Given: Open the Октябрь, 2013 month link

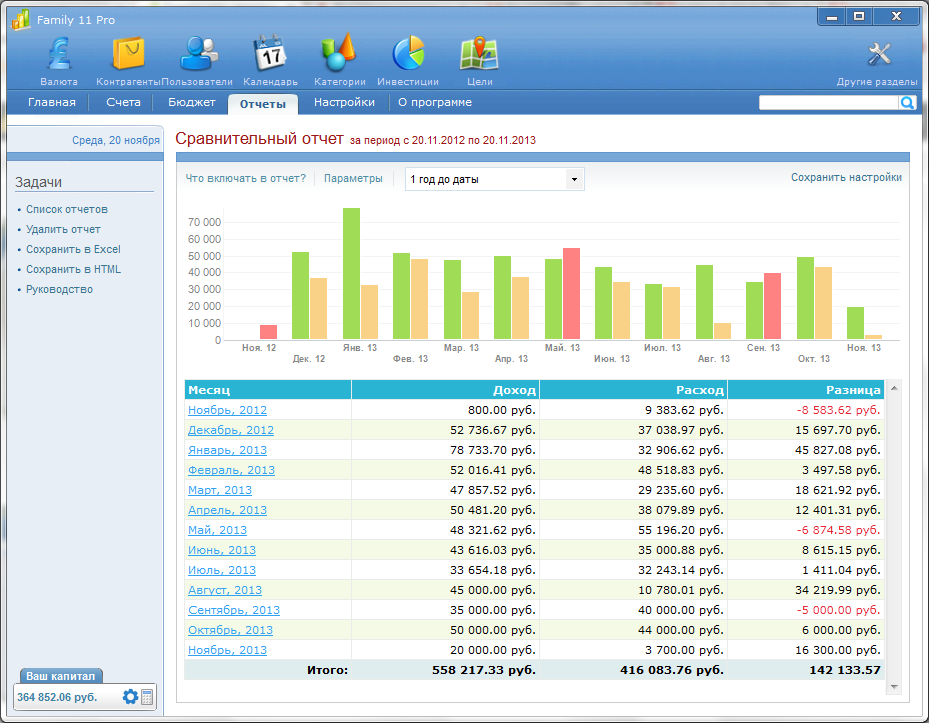Looking at the screenshot, I should pos(230,630).
